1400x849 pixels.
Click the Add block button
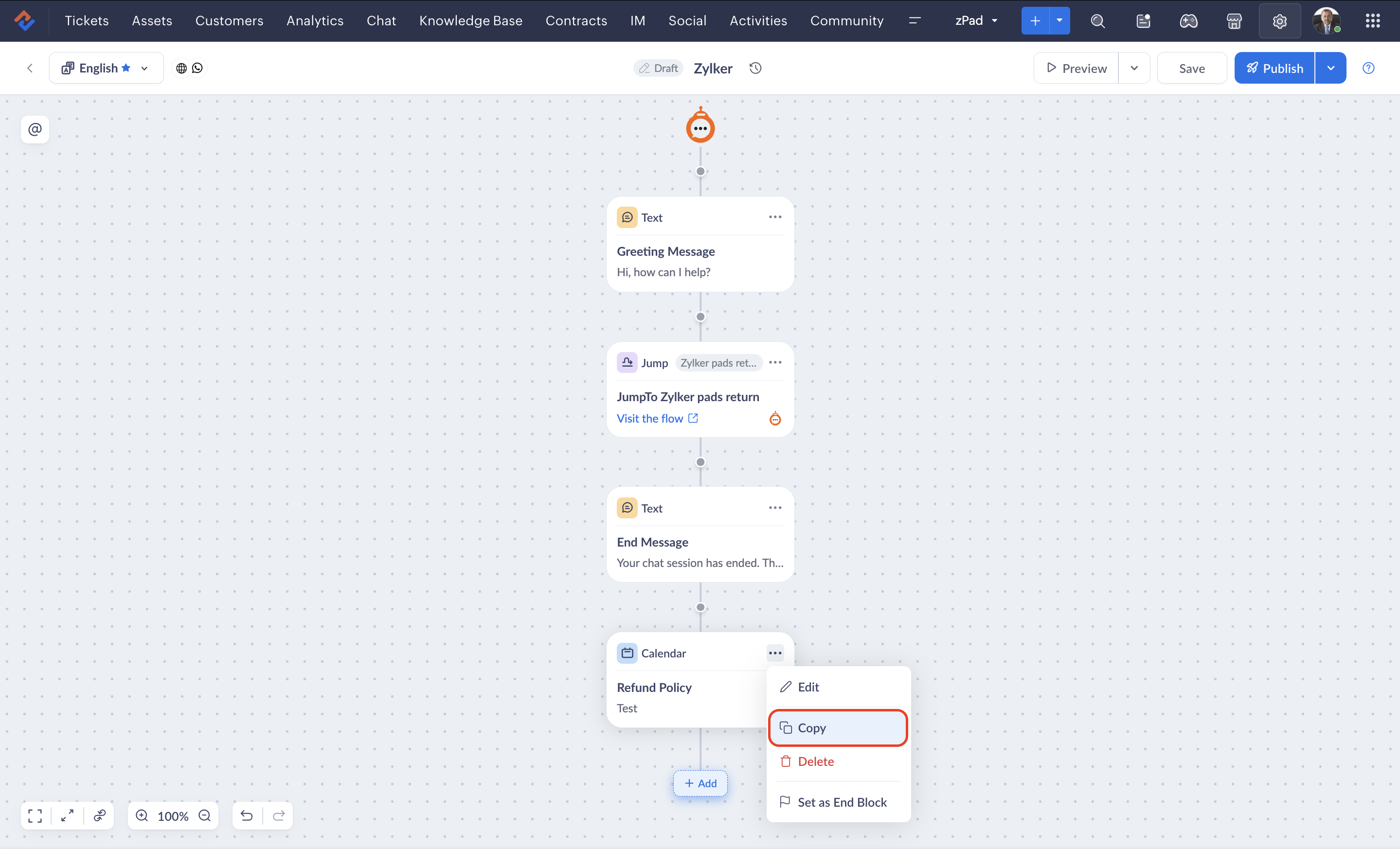click(700, 783)
